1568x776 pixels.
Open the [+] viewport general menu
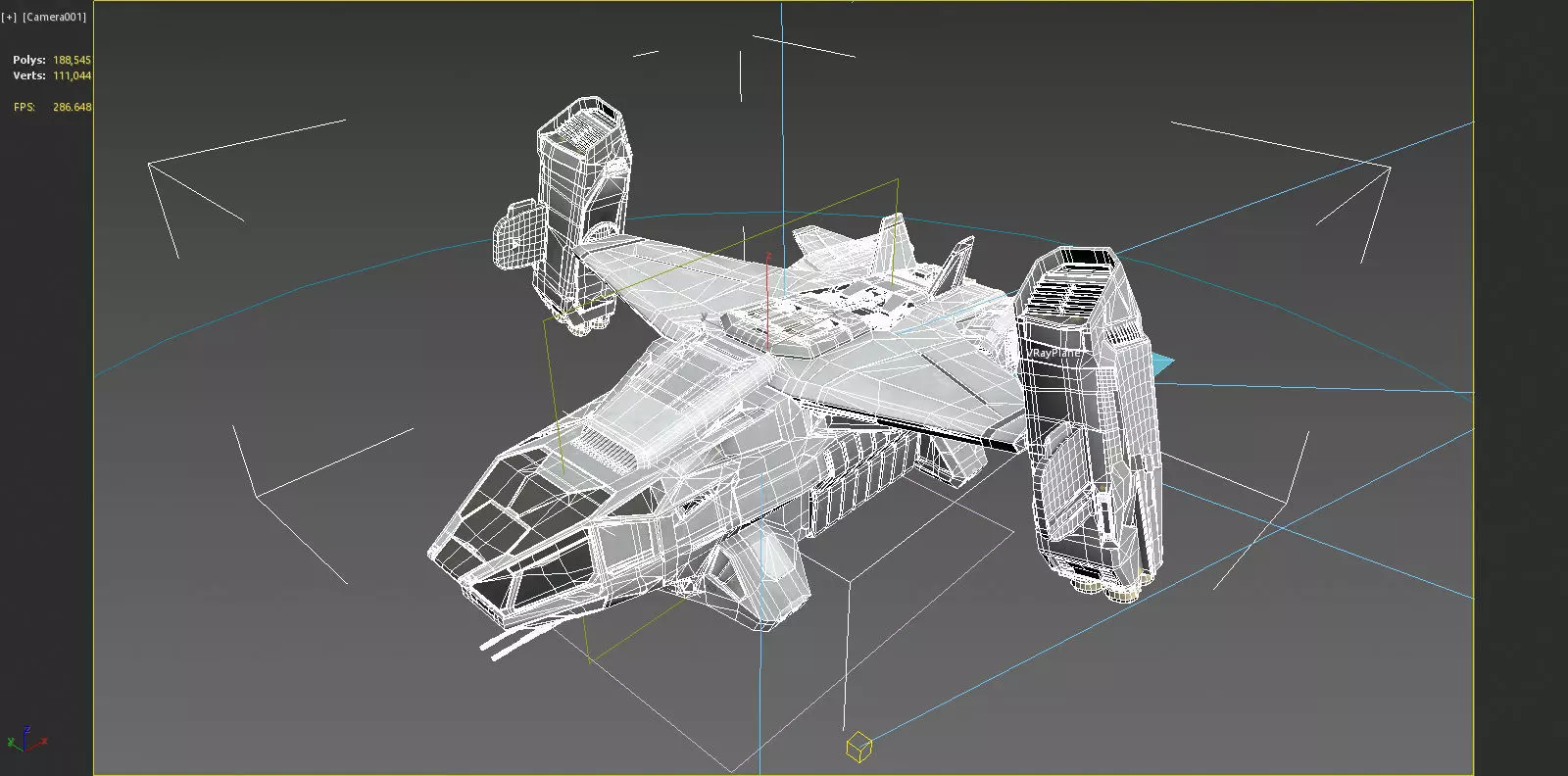pos(10,18)
